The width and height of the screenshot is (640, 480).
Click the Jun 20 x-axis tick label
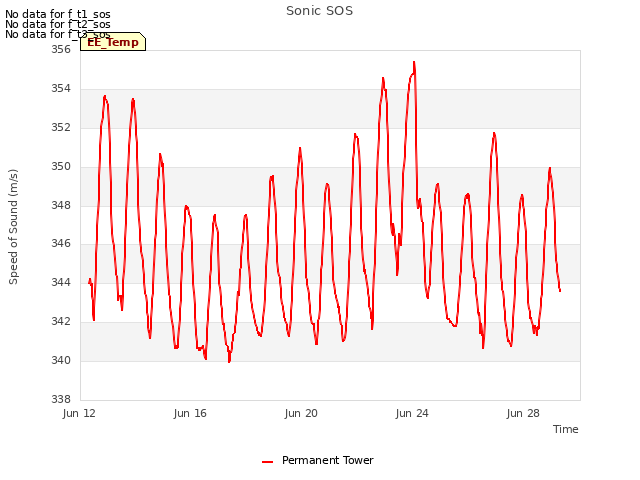tap(301, 413)
